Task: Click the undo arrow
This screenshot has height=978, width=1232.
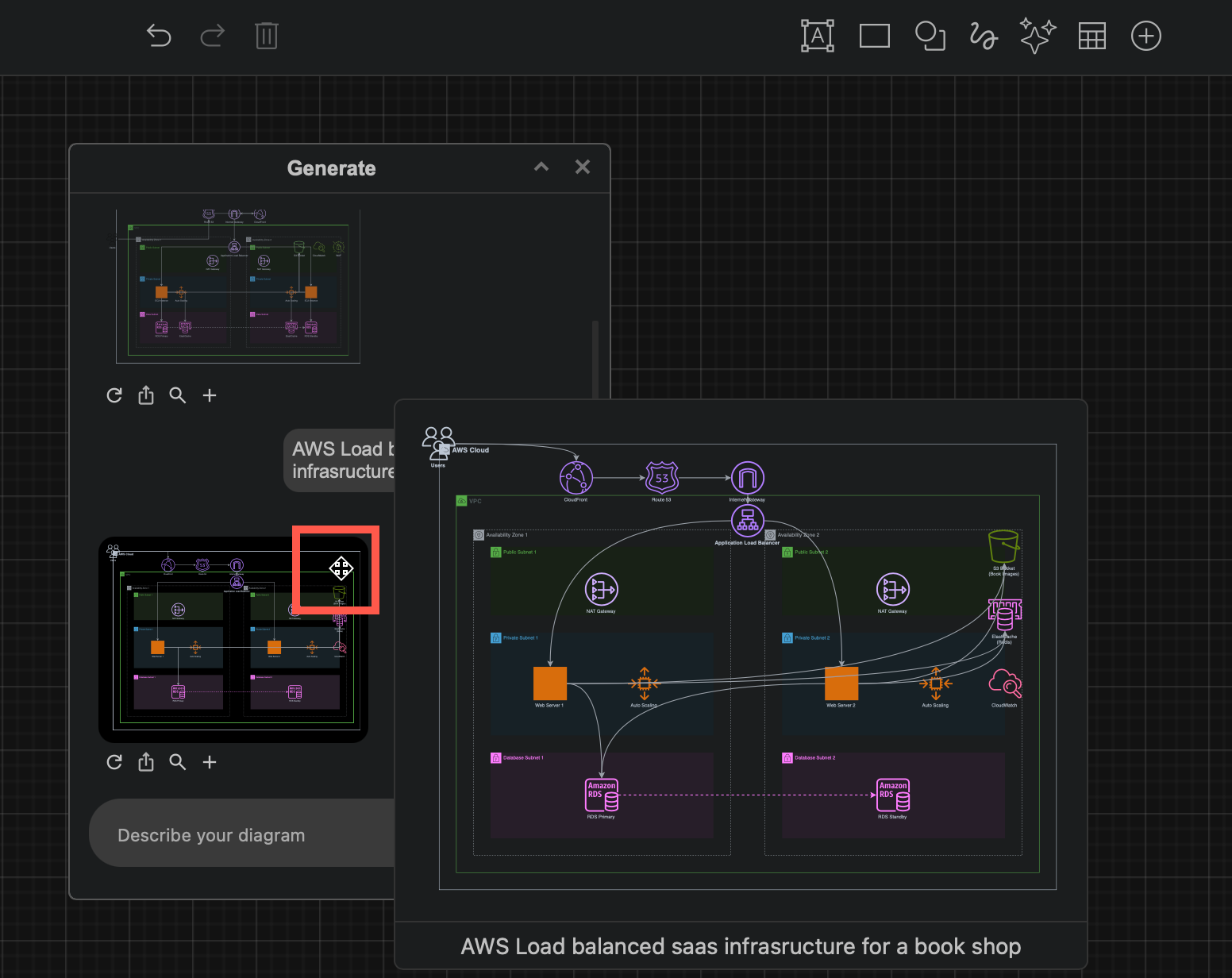Action: [158, 35]
